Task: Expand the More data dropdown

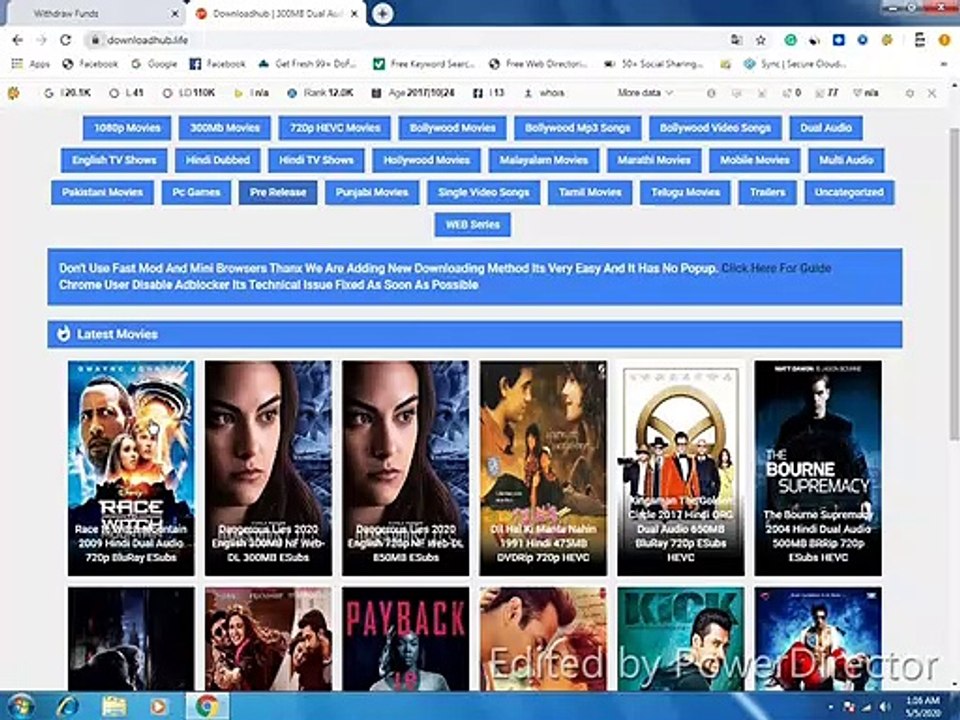Action: pyautogui.click(x=645, y=93)
